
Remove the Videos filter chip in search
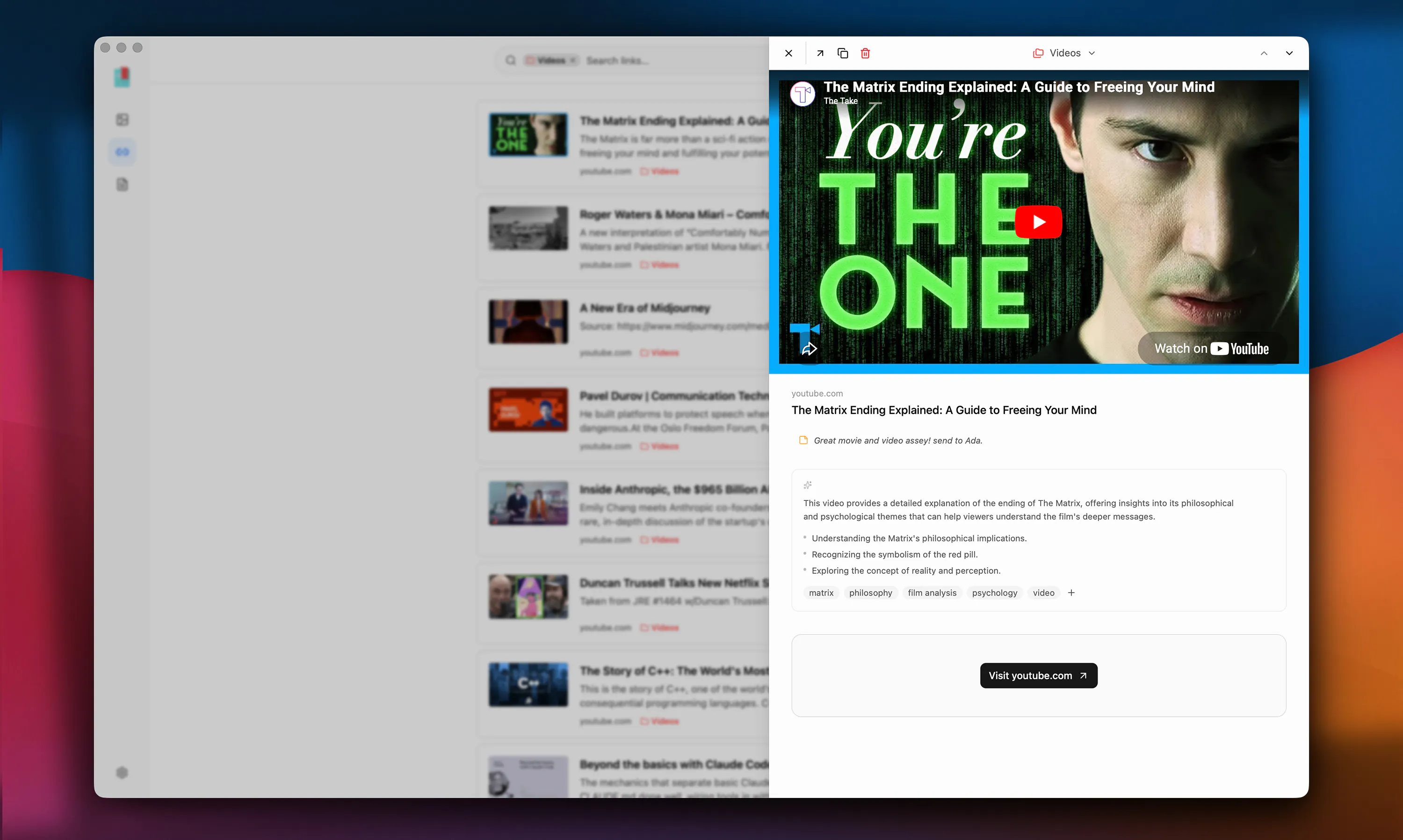(573, 60)
